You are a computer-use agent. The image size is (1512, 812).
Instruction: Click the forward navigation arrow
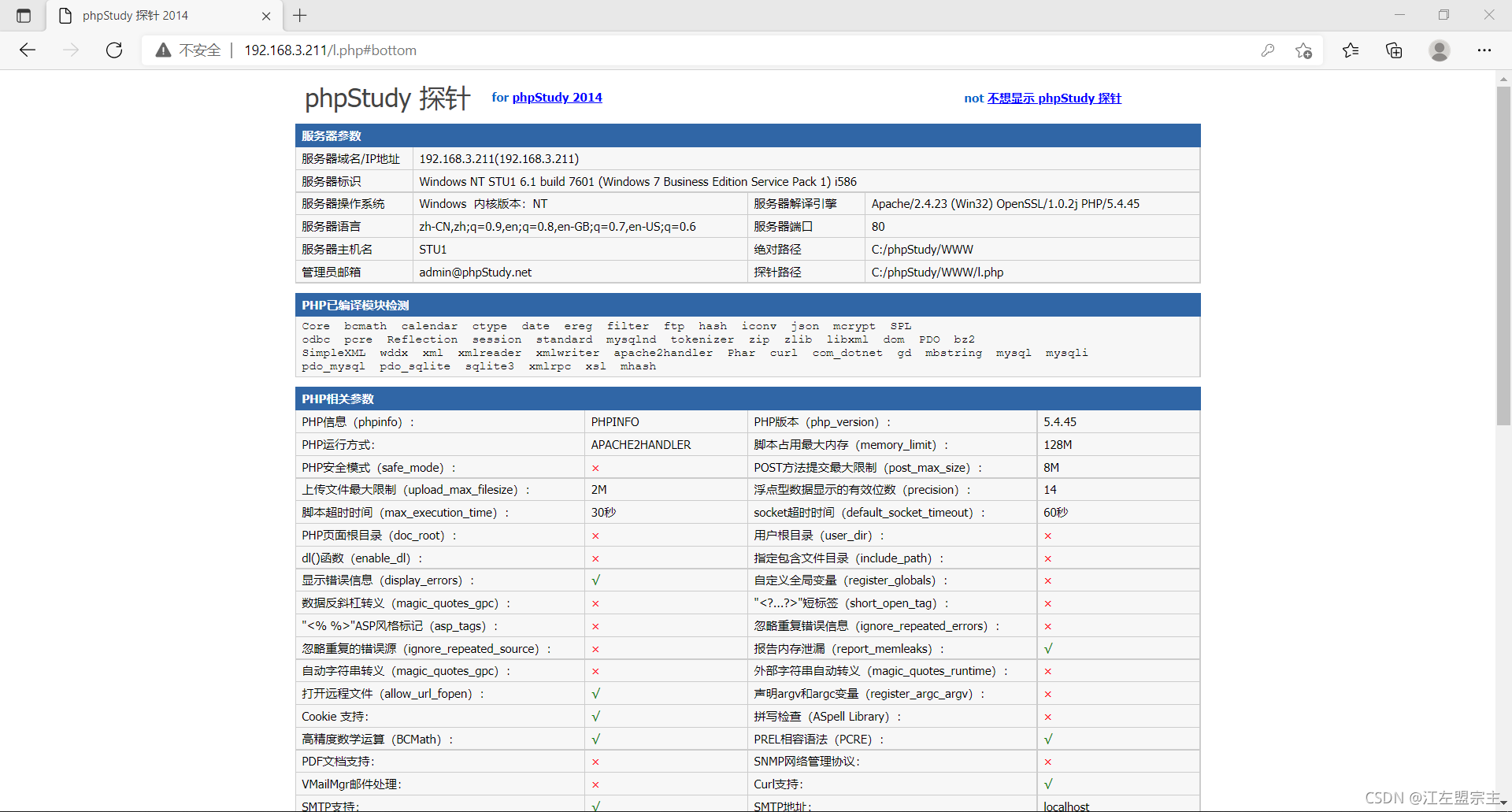point(71,50)
